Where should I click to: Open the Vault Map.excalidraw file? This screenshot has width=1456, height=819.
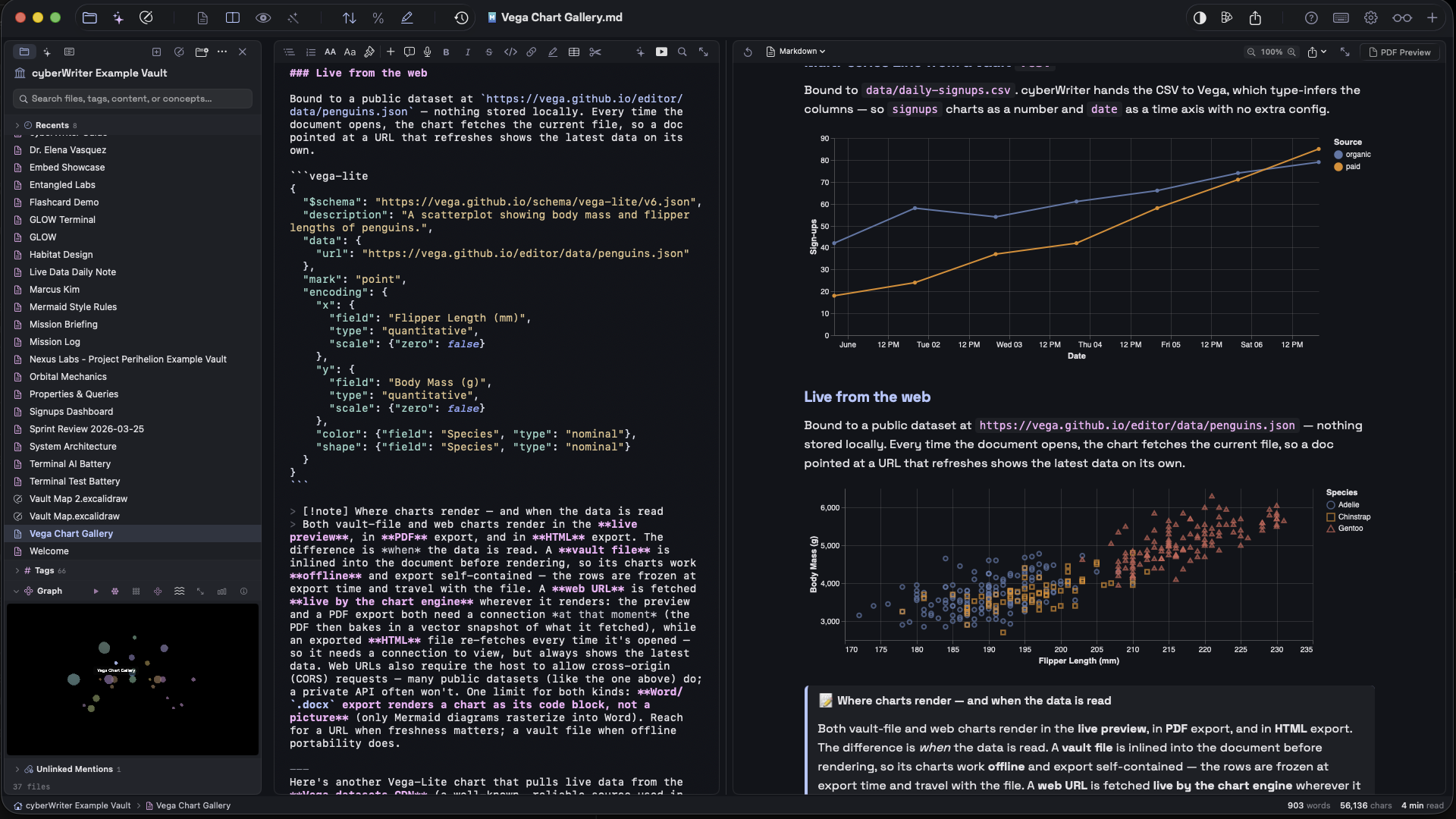(133, 516)
